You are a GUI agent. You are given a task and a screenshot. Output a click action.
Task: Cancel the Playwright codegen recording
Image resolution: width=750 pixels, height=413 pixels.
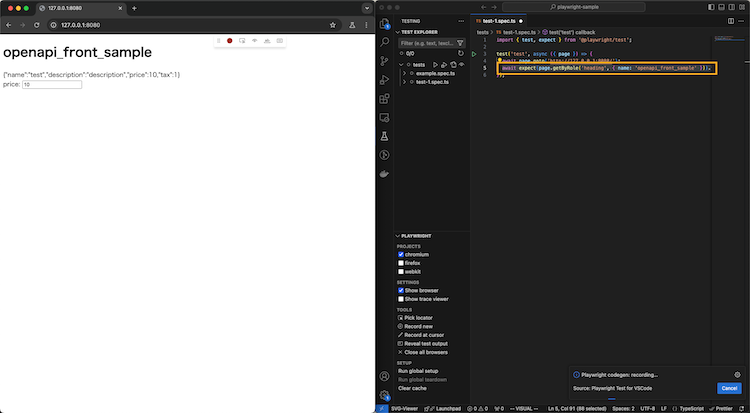(729, 388)
